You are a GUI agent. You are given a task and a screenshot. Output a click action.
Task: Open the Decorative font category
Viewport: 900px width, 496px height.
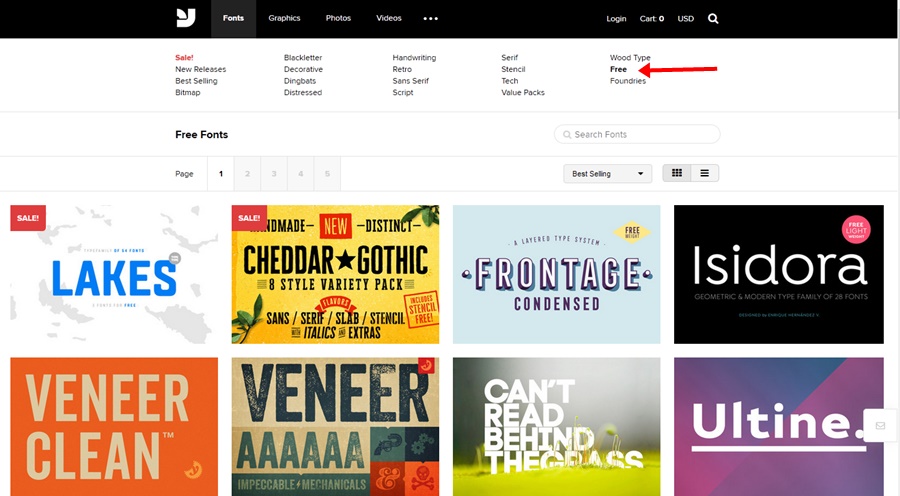pos(303,69)
